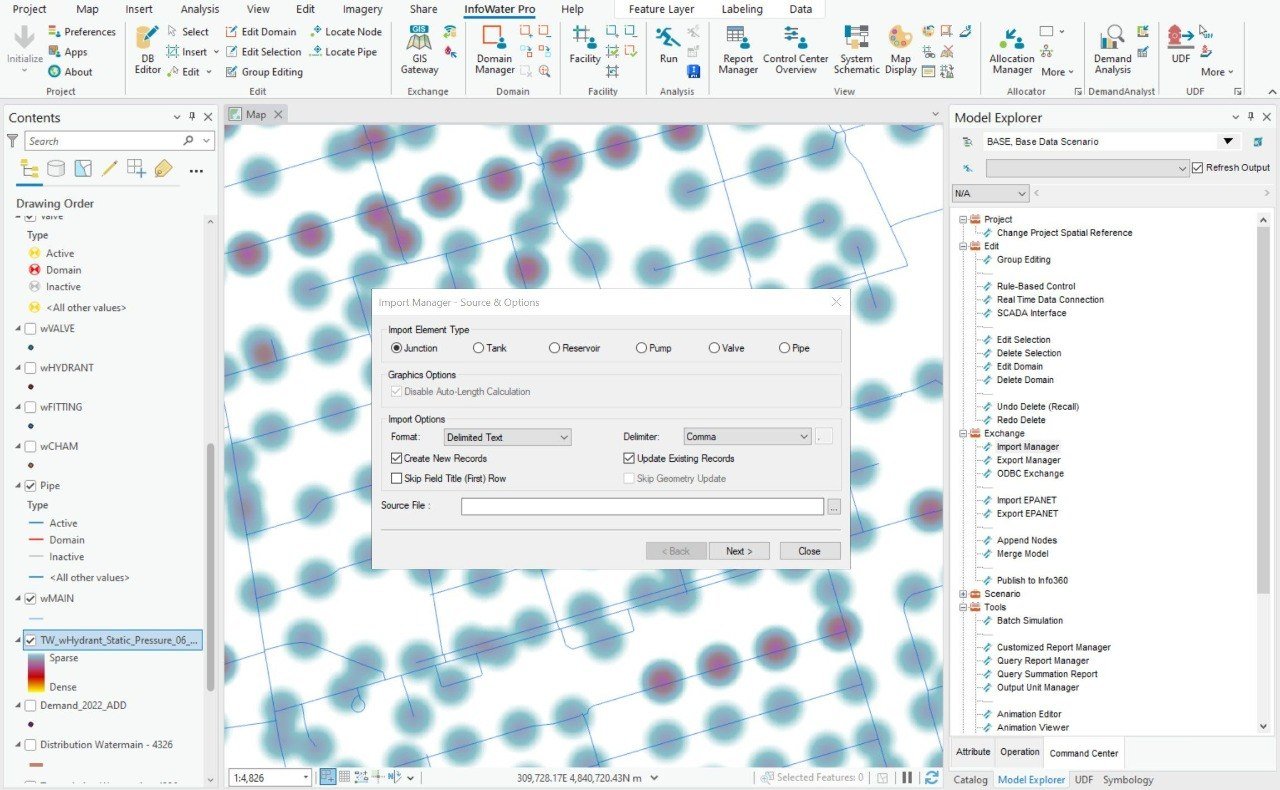Toggle the Refresh Output checkbox
Image resolution: width=1280 pixels, height=790 pixels.
coord(1197,168)
